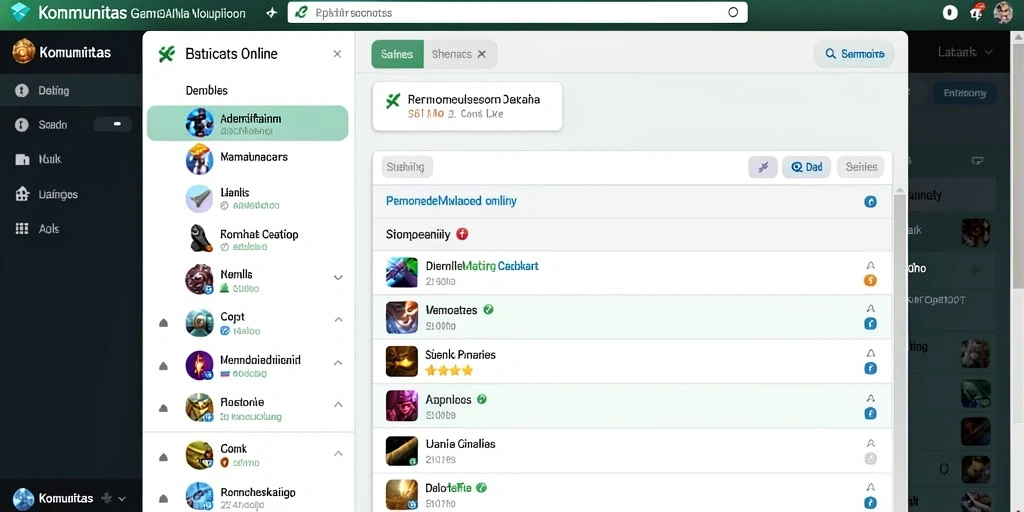This screenshot has height=512, width=1024.
Task: Click the Sermoite search button
Action: [854, 54]
